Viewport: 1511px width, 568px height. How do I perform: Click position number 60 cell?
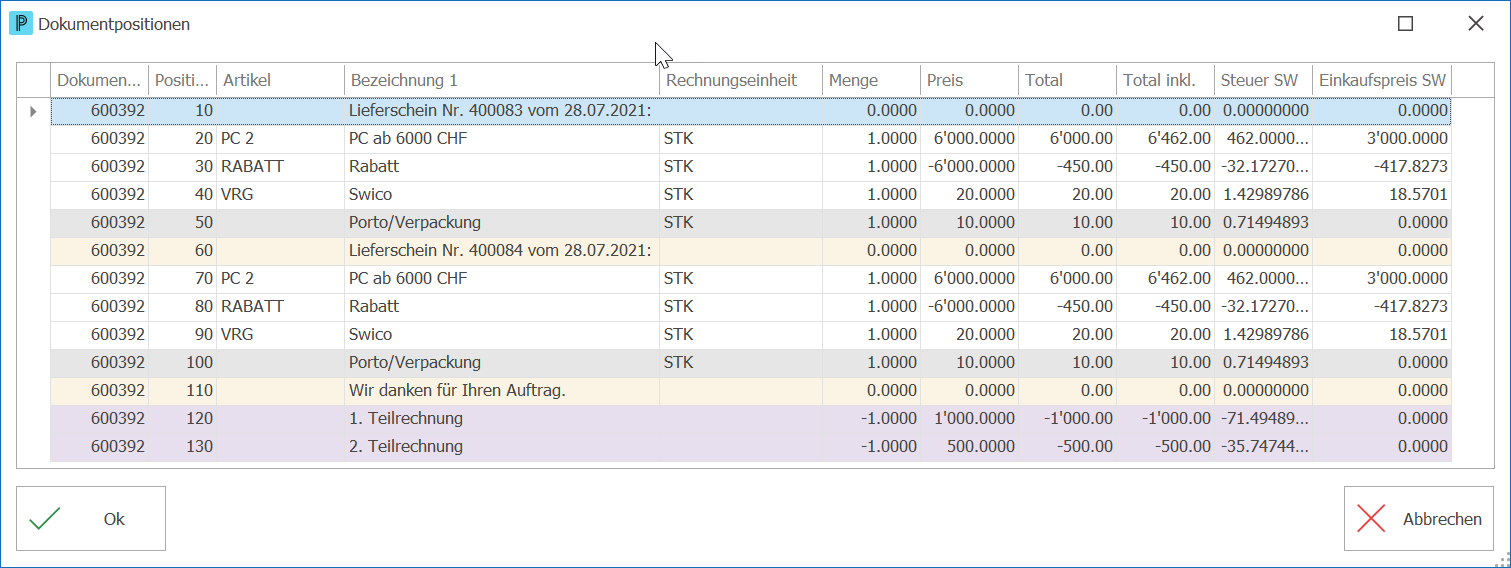[x=183, y=250]
